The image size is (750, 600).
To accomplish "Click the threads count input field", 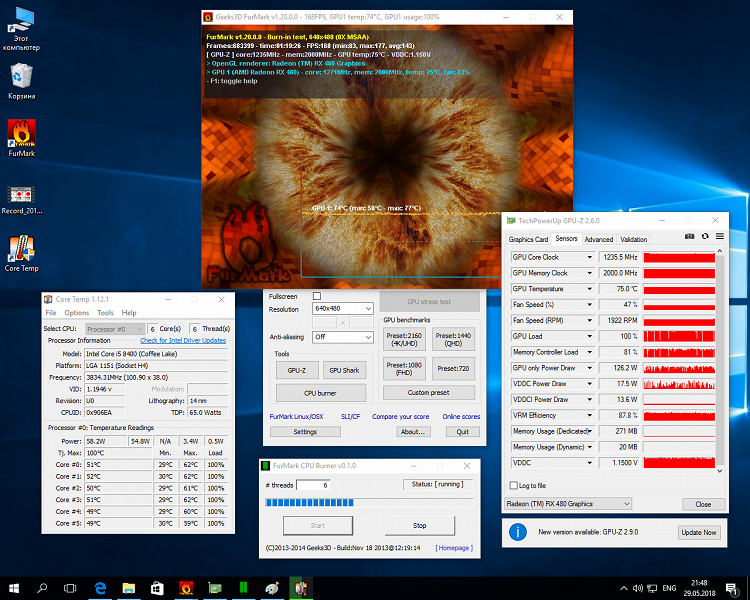I will (311, 485).
